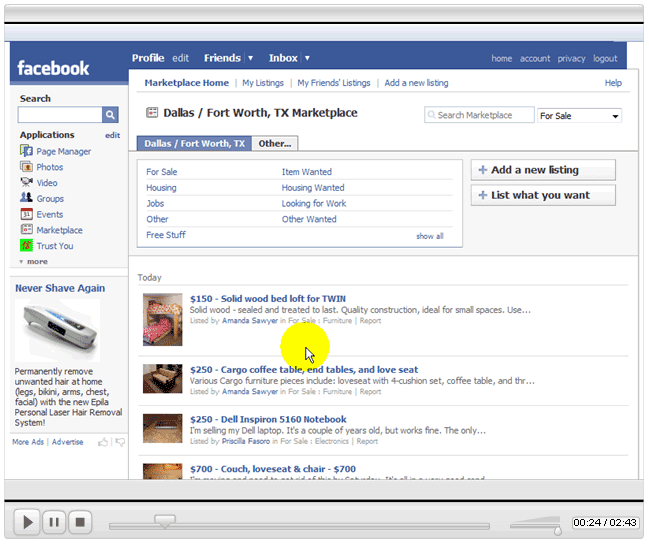Screen dimensions: 649x545
Task: Open the Inbox dropdown arrow
Action: click(307, 58)
